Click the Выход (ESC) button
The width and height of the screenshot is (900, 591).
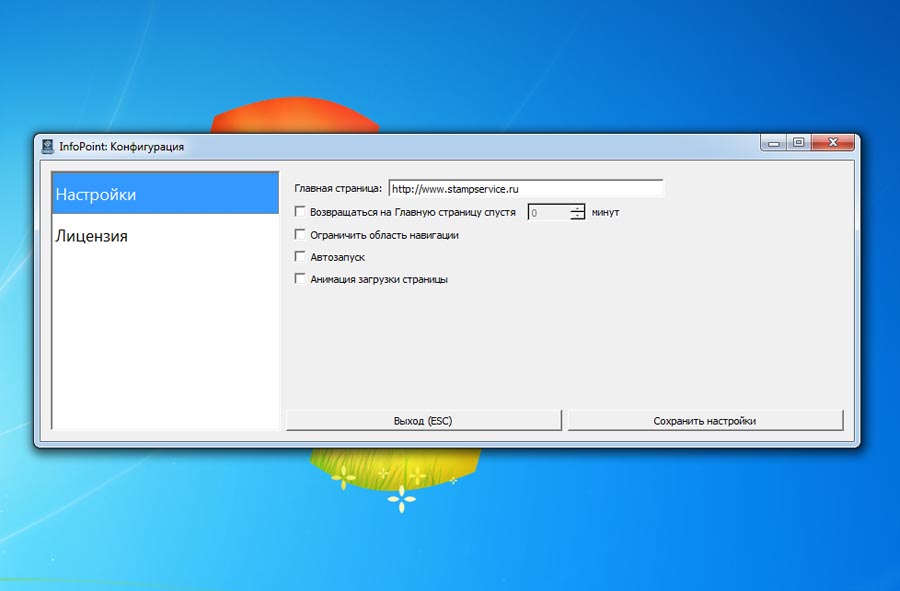[x=424, y=421]
